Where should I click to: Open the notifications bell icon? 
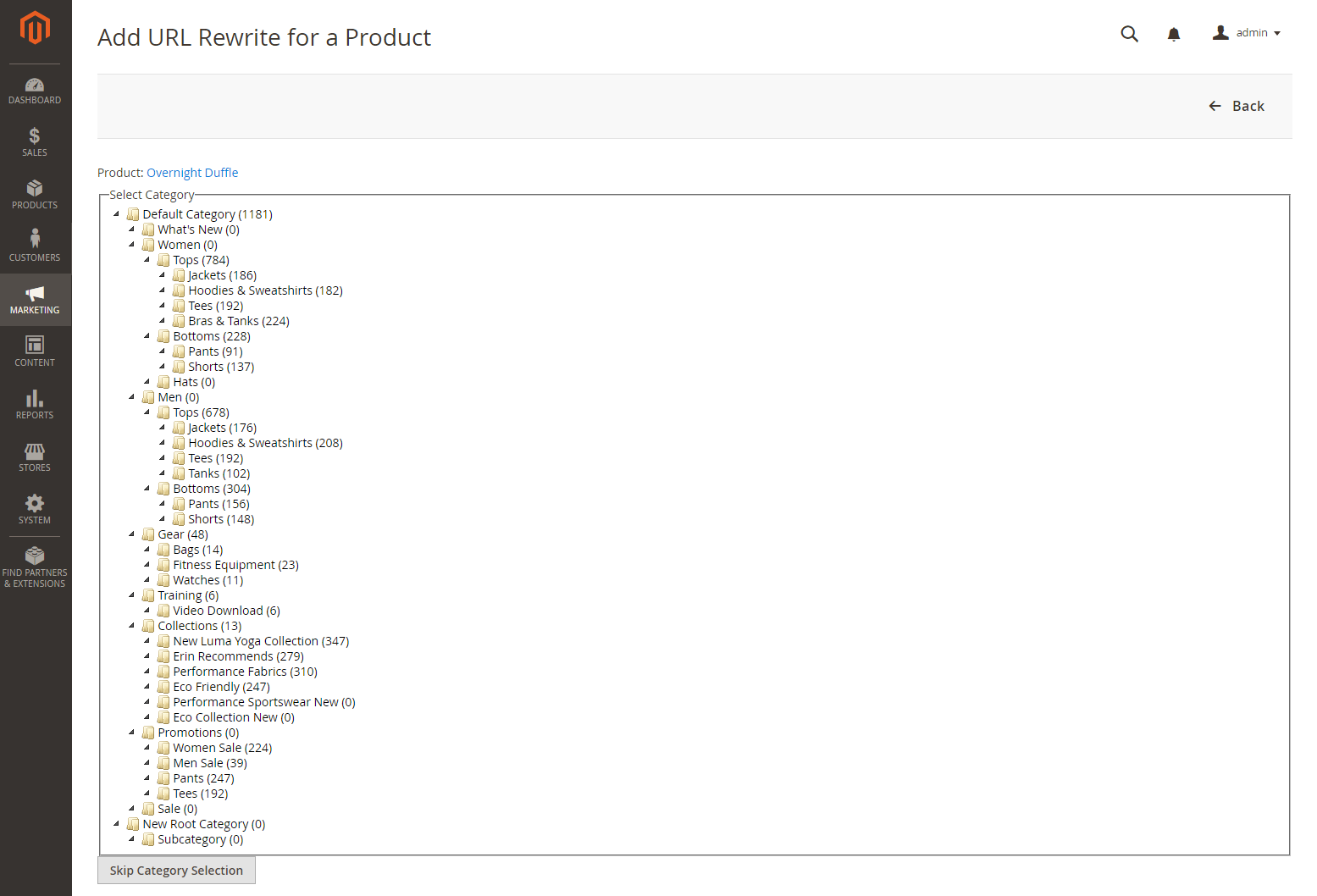point(1174,34)
